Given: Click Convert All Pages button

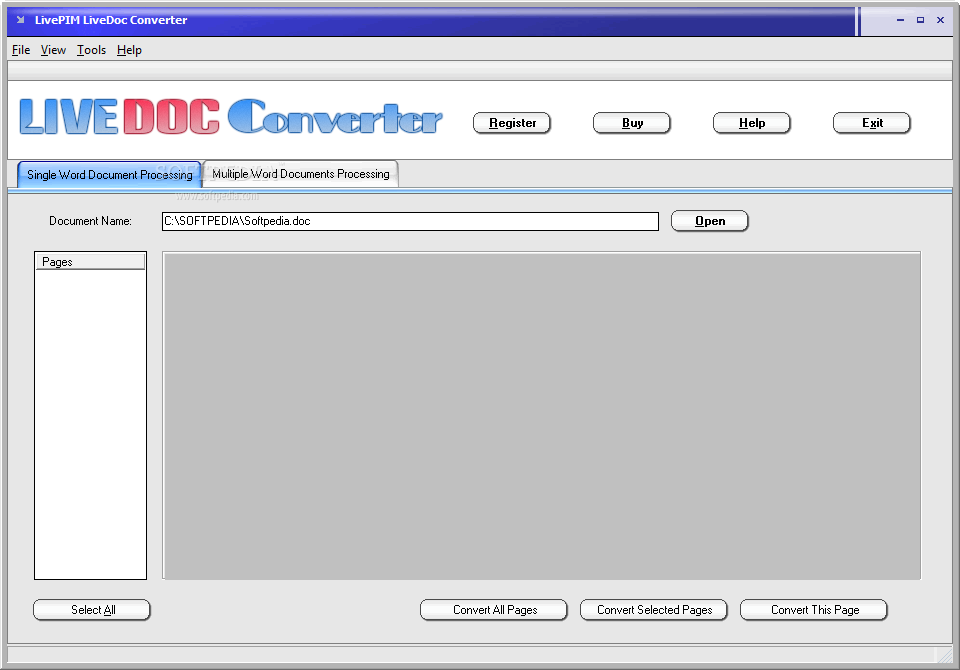Looking at the screenshot, I should point(494,610).
